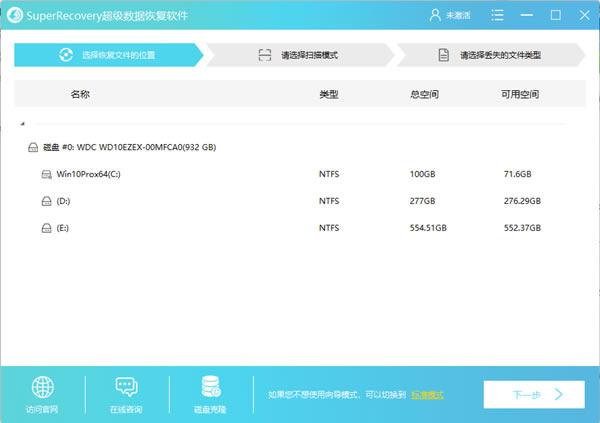The width and height of the screenshot is (600, 423).
Task: Sort by the Total Space column header
Action: pos(424,95)
